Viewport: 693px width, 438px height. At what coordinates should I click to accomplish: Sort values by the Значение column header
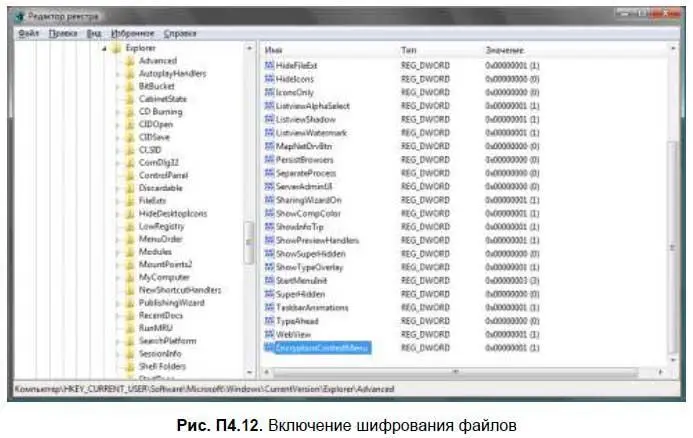tap(505, 50)
